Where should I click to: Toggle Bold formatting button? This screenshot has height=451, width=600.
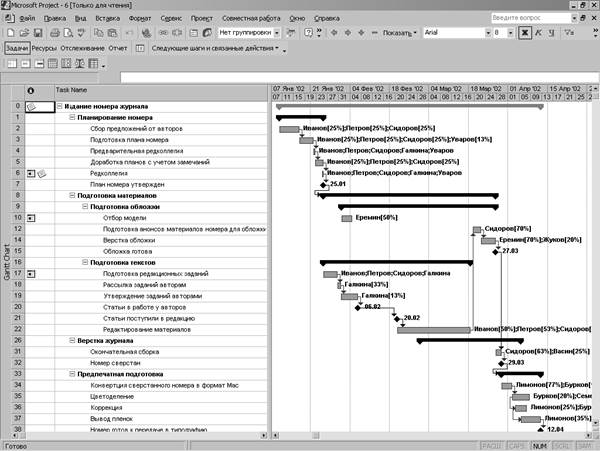click(x=523, y=33)
